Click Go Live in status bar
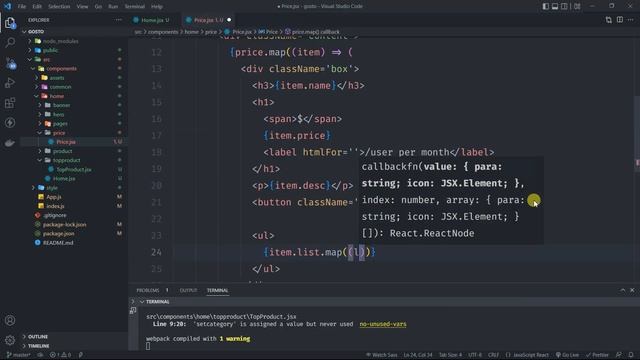This screenshot has width=640, height=360. click(x=567, y=355)
